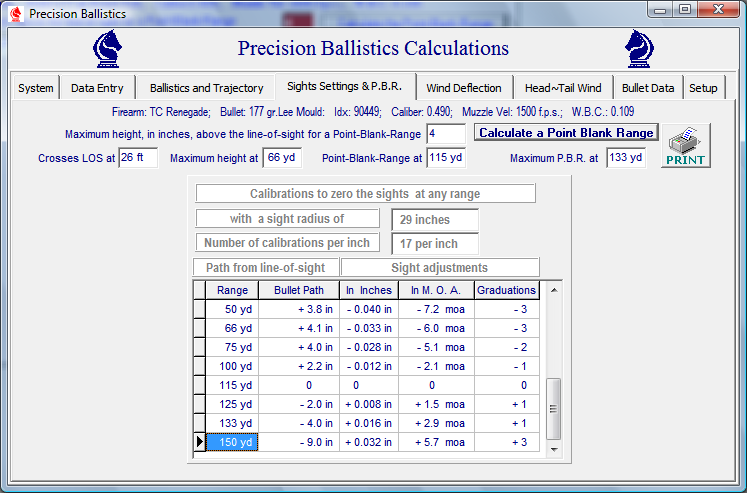Image resolution: width=747 pixels, height=493 pixels.
Task: Select the 150 yd row indicator arrow
Action: click(x=200, y=442)
